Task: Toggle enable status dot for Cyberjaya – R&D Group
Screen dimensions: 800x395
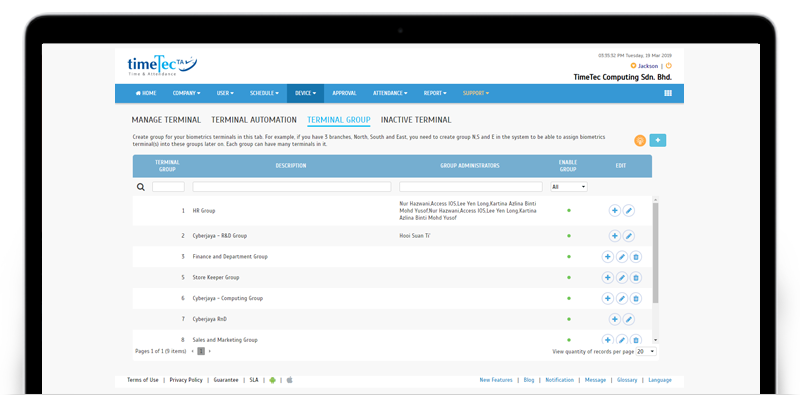Action: tap(569, 236)
